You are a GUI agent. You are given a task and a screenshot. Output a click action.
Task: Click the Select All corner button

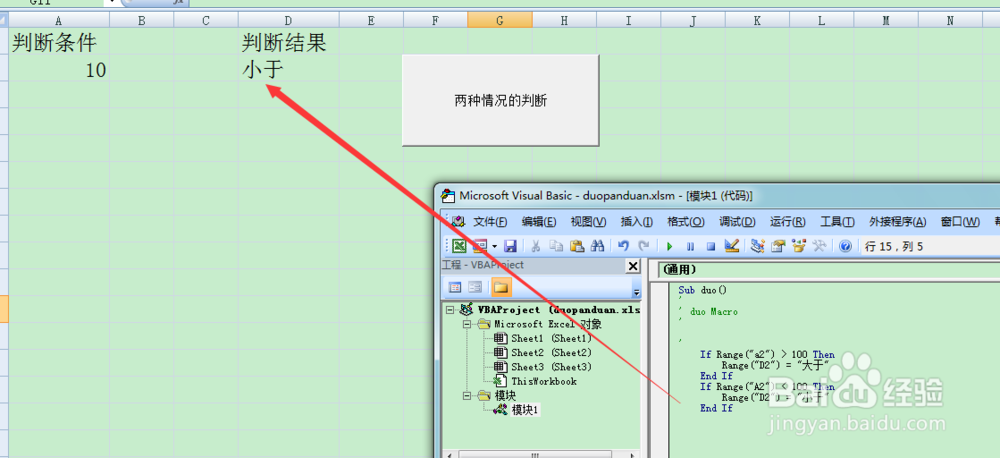[x=4, y=20]
